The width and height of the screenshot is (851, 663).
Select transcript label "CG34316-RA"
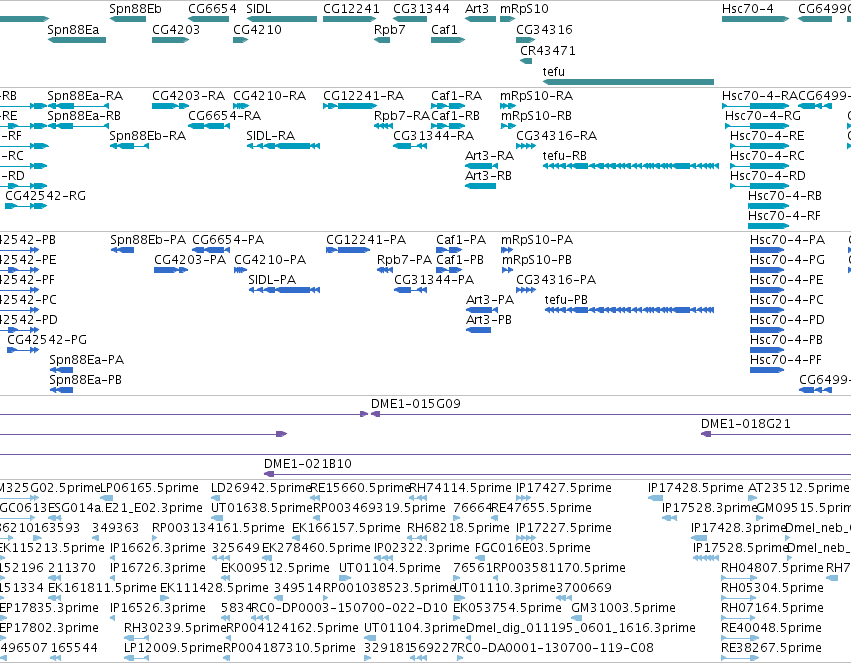click(x=556, y=136)
